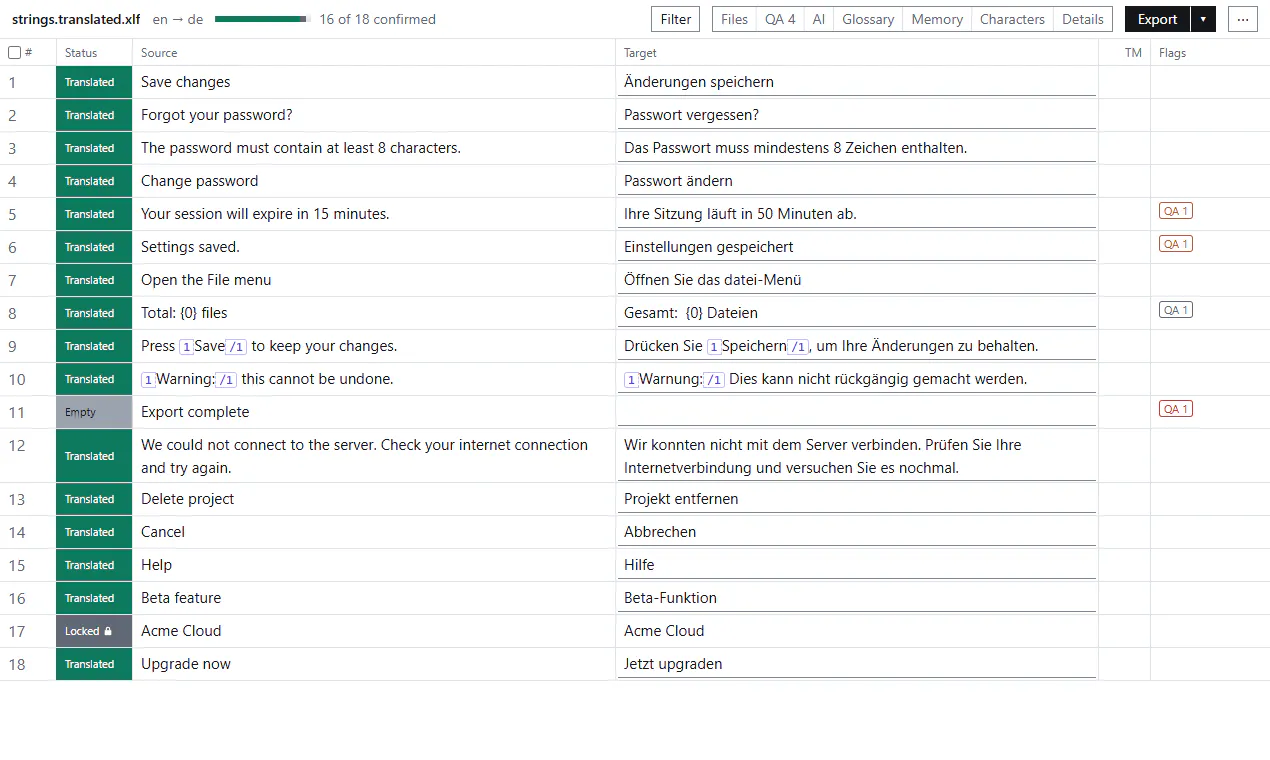Screen dimensions: 1270x760
Task: Click the Source column header
Action: [x=159, y=53]
